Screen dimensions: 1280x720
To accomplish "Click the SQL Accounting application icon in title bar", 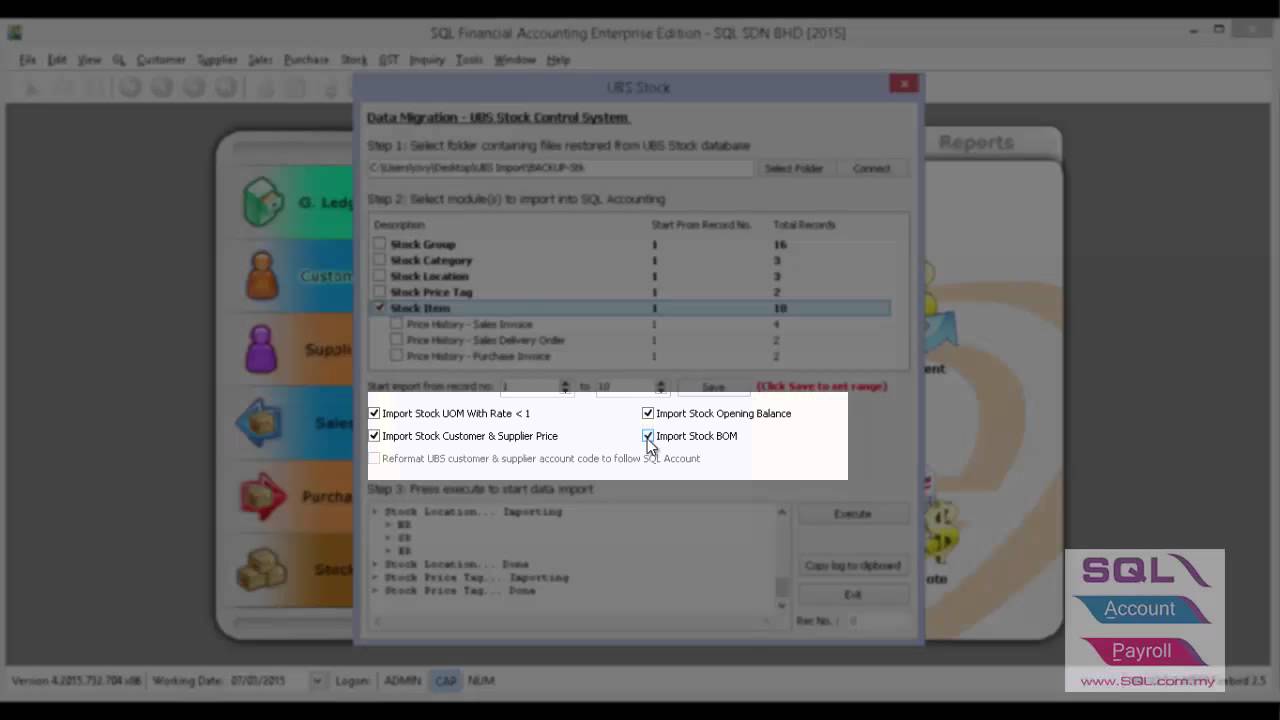I will 15,32.
